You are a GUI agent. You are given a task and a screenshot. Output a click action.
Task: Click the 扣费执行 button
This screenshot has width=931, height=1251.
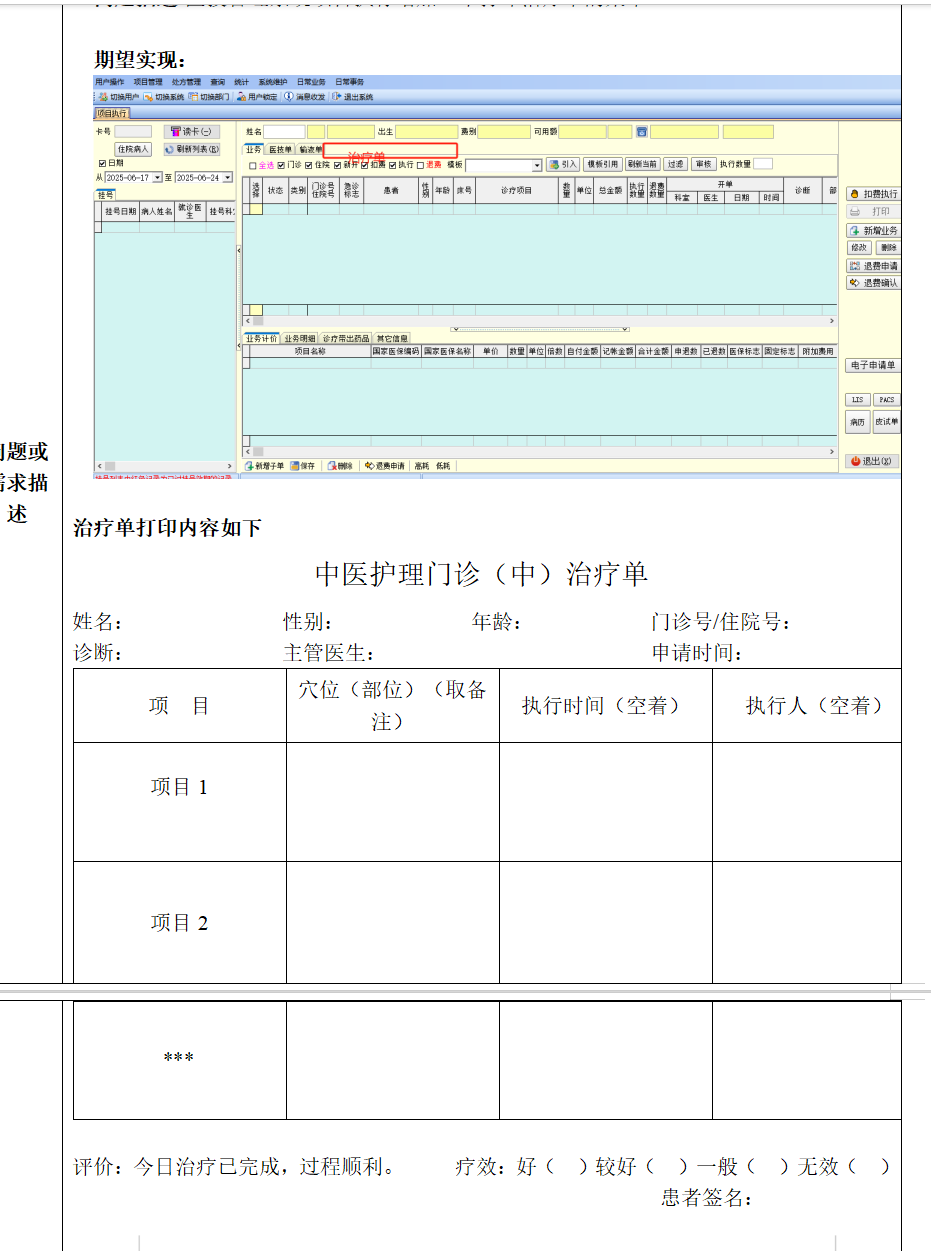(x=873, y=194)
